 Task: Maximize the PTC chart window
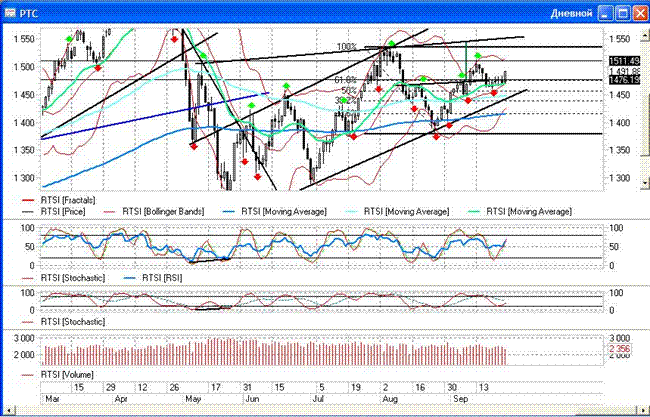point(623,14)
